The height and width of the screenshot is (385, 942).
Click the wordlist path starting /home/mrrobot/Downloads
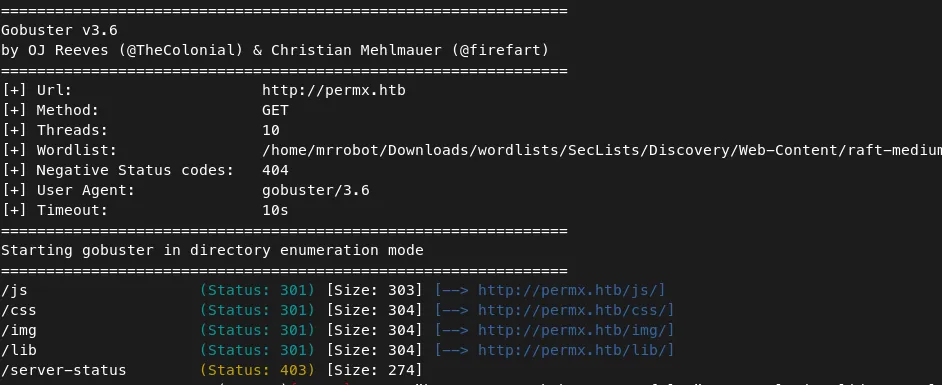(602, 150)
